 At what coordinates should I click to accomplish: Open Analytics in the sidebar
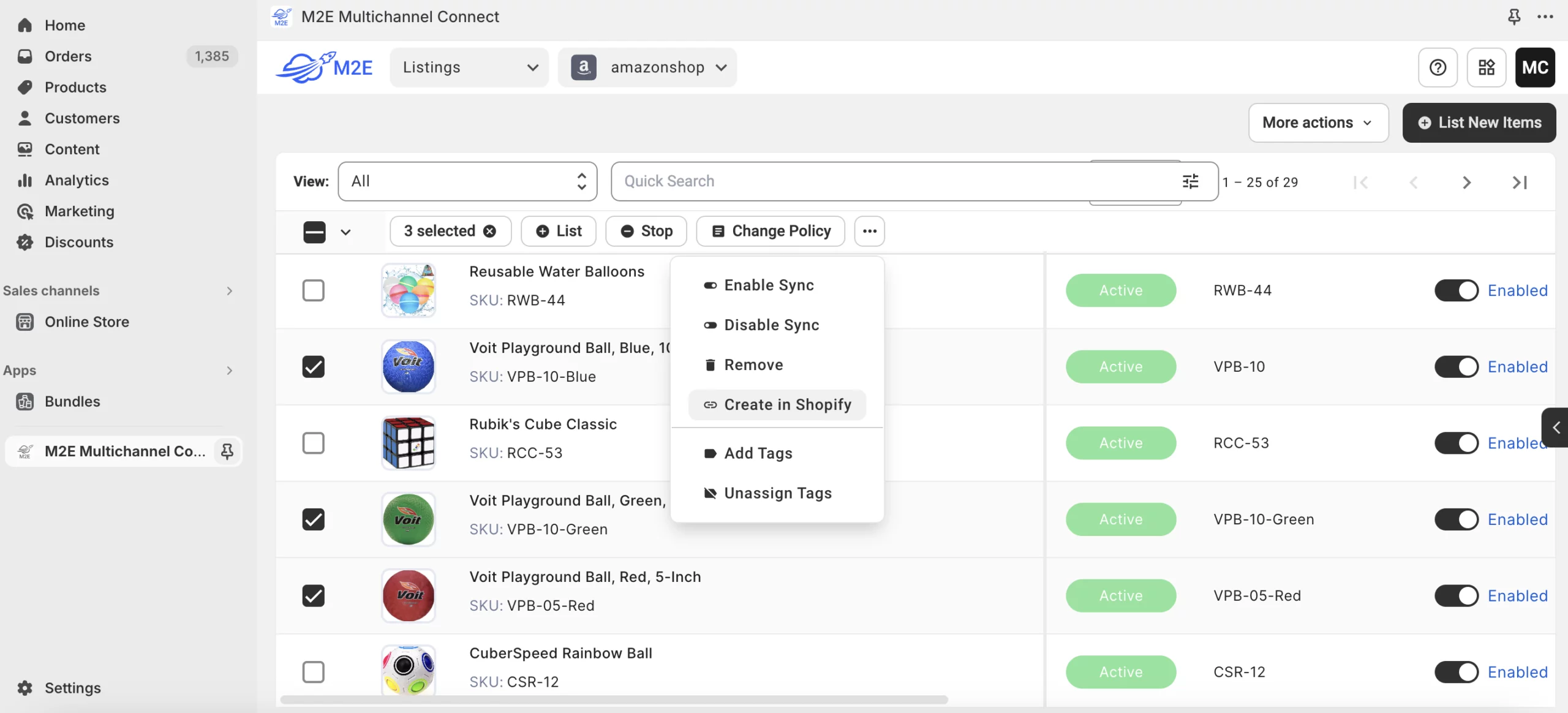pos(77,180)
